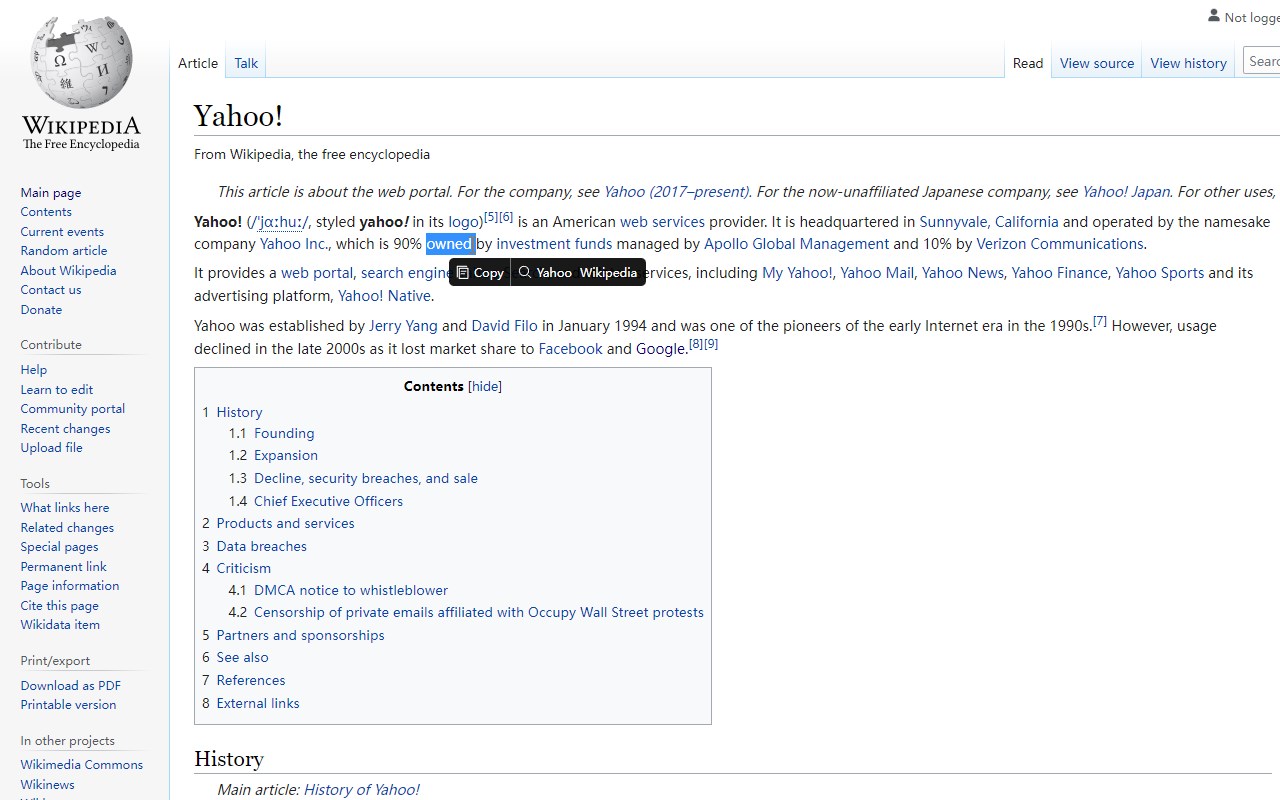Hide the Contents table
1280x800 pixels.
(x=485, y=386)
